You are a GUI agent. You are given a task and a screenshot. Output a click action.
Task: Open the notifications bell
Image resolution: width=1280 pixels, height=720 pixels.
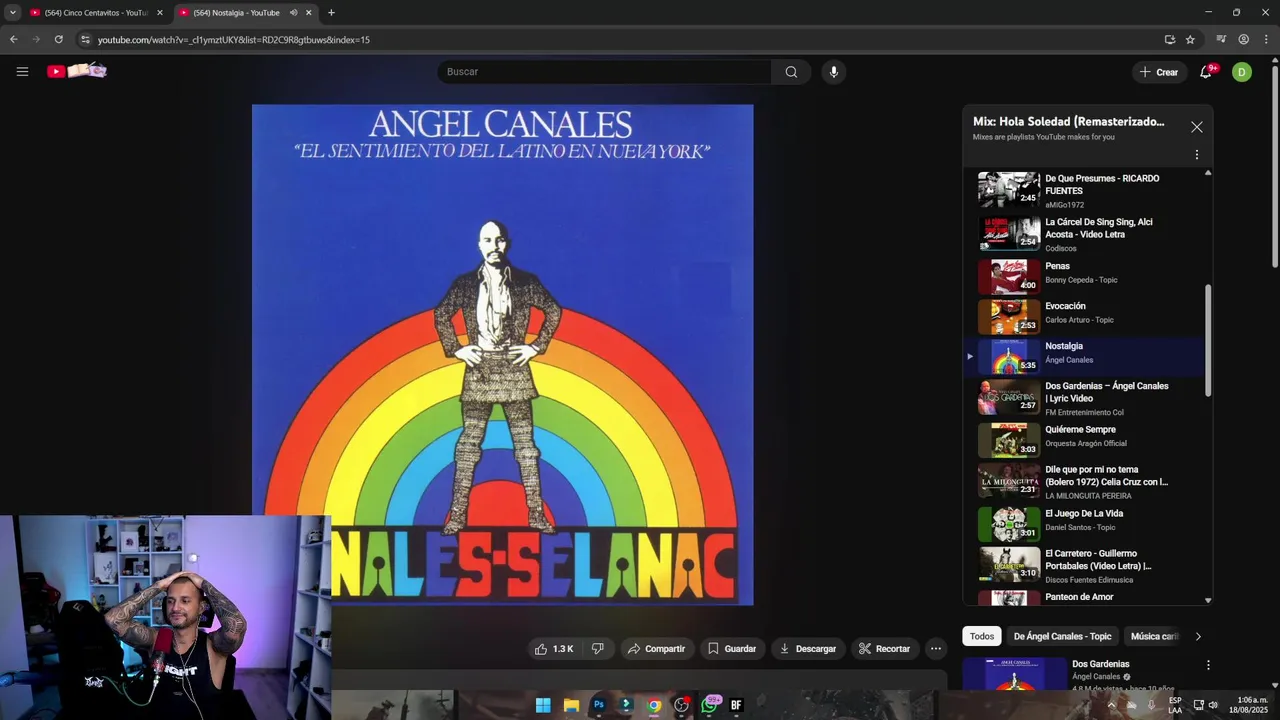(1207, 72)
